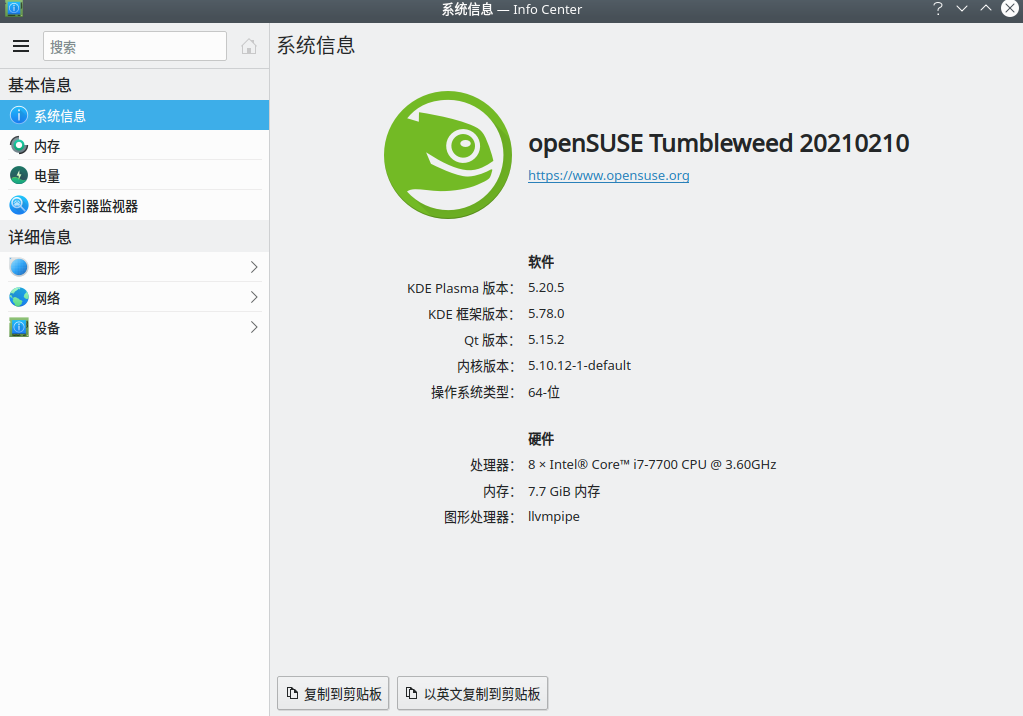This screenshot has width=1023, height=716.
Task: Click the home icon beside the search box
Action: tap(249, 46)
